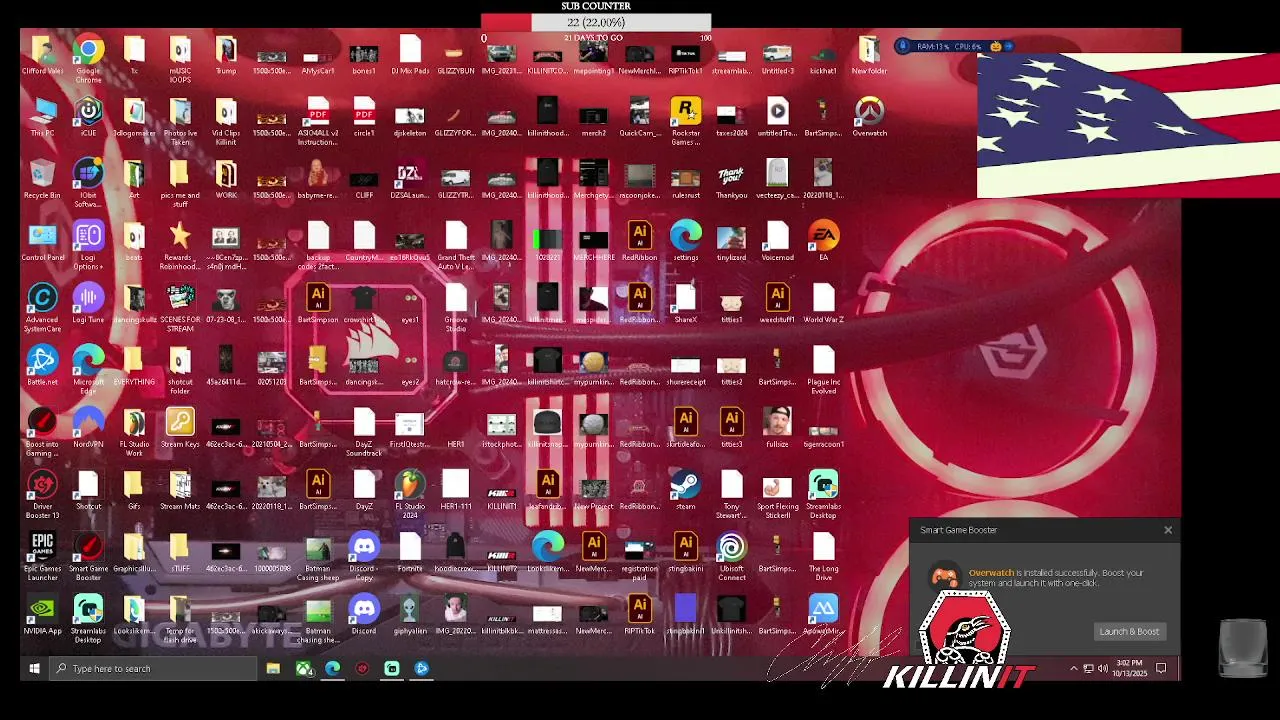Open the World War Z file
The width and height of the screenshot is (1280, 720).
823,303
